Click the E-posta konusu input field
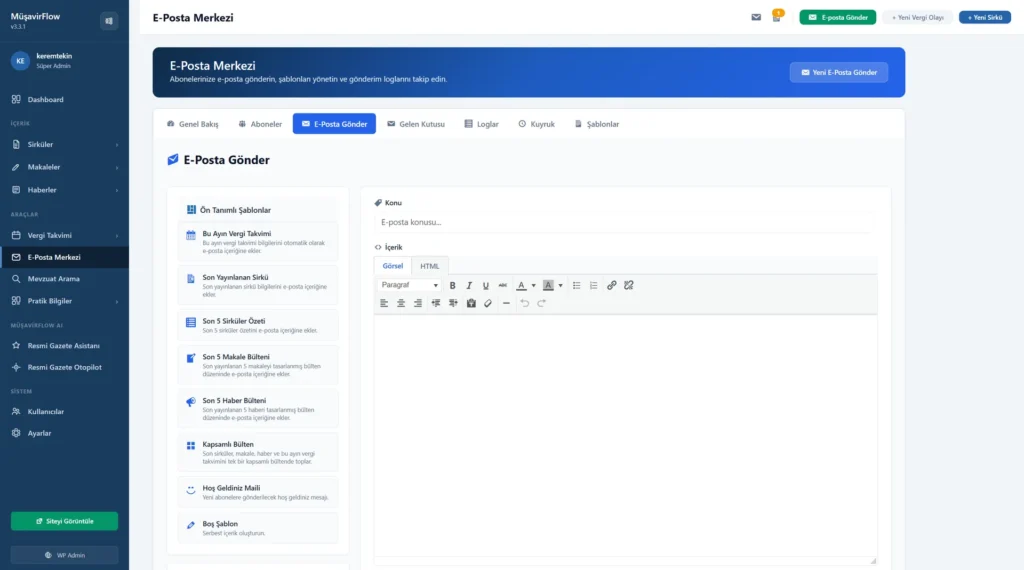 click(624, 223)
